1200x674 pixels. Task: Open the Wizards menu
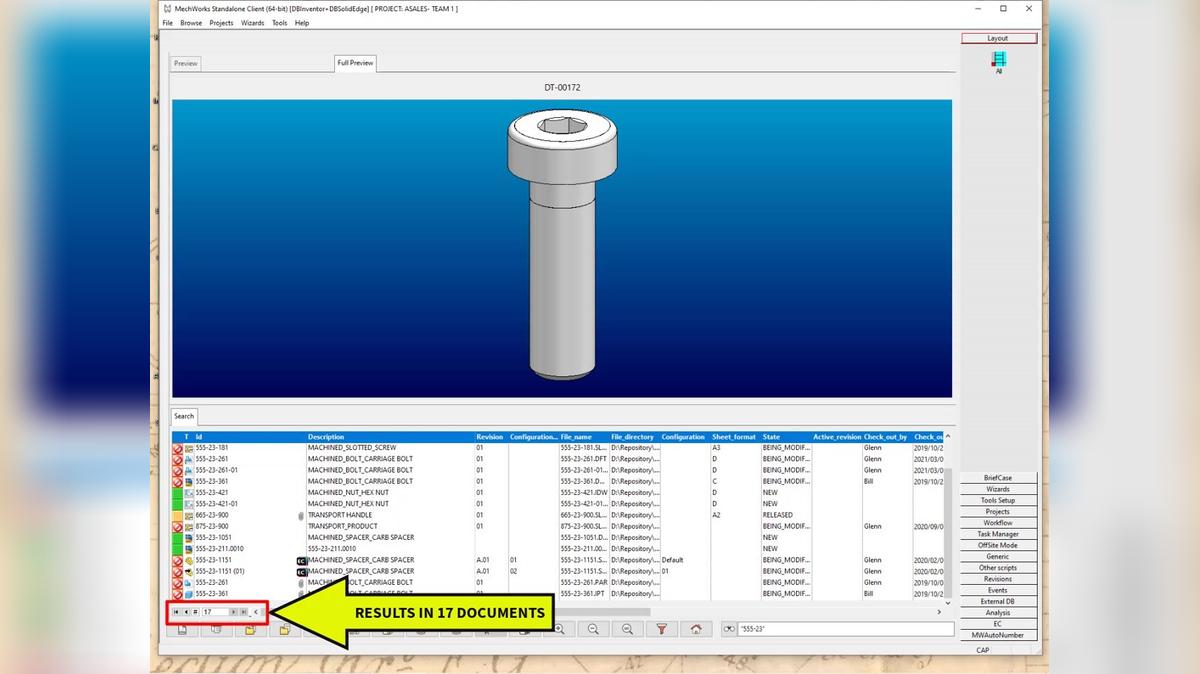click(x=253, y=23)
